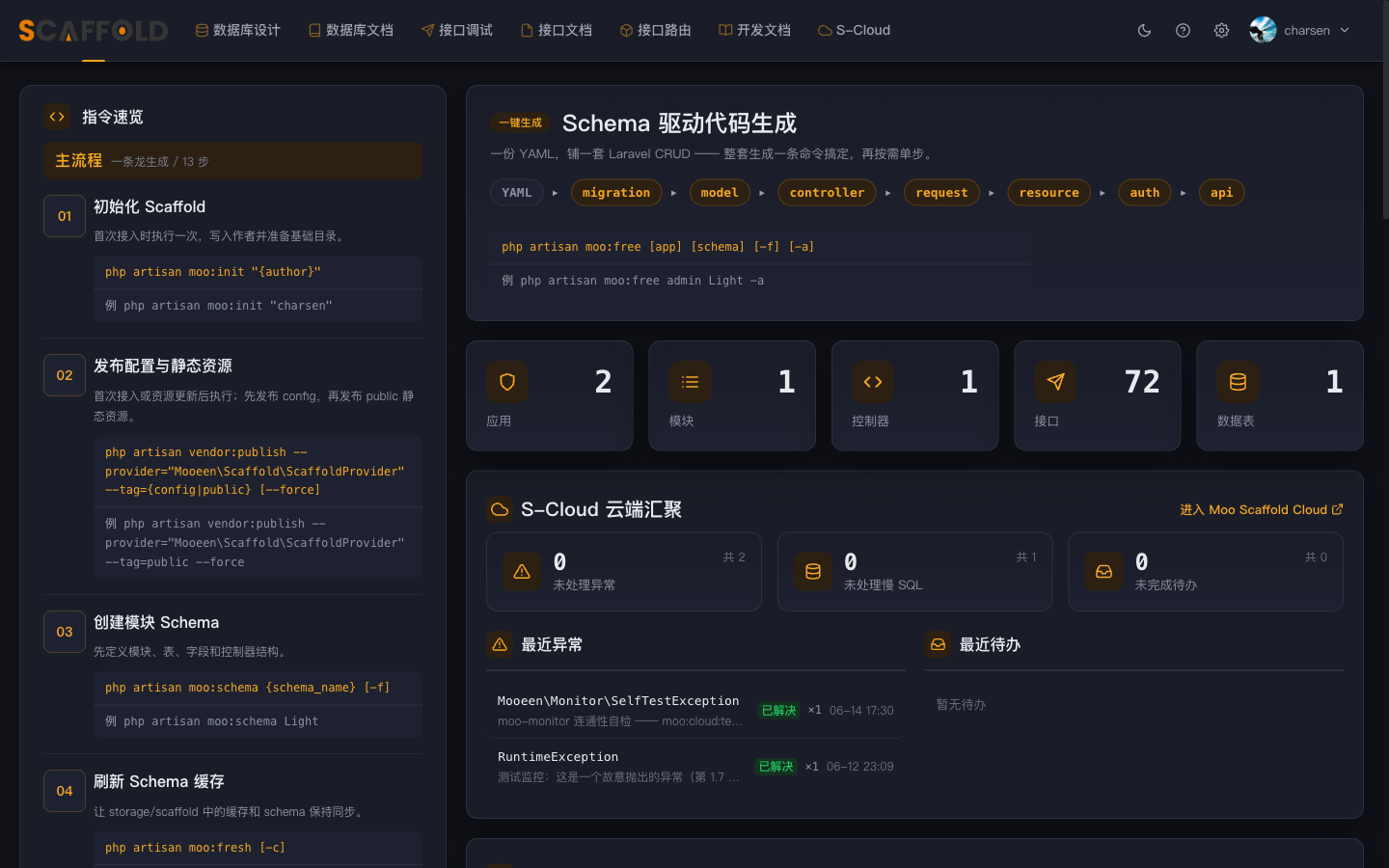1389x868 pixels.
Task: Open the 数据库设计 menu
Action: pos(237,30)
